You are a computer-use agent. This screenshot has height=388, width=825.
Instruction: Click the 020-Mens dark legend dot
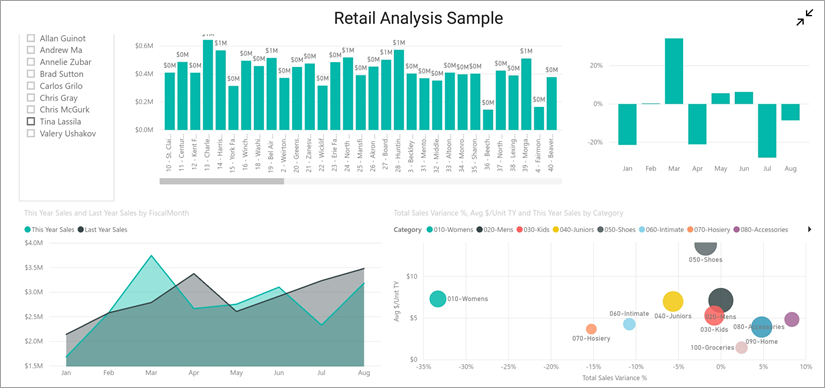479,230
